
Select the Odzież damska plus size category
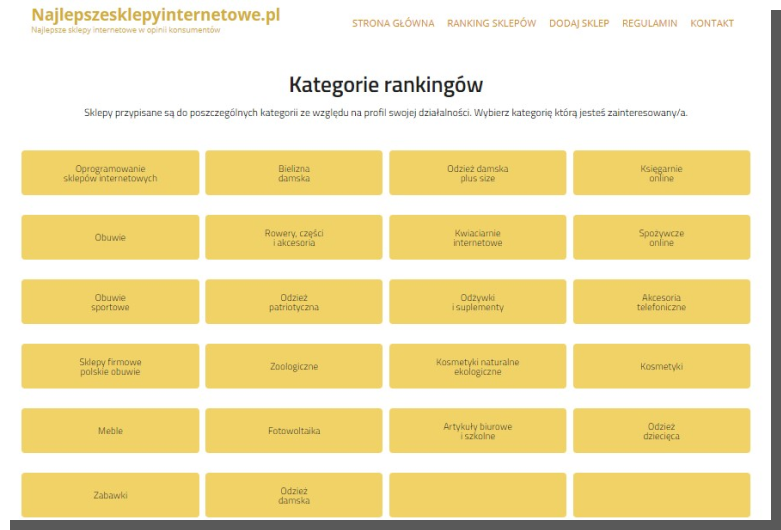pos(478,173)
